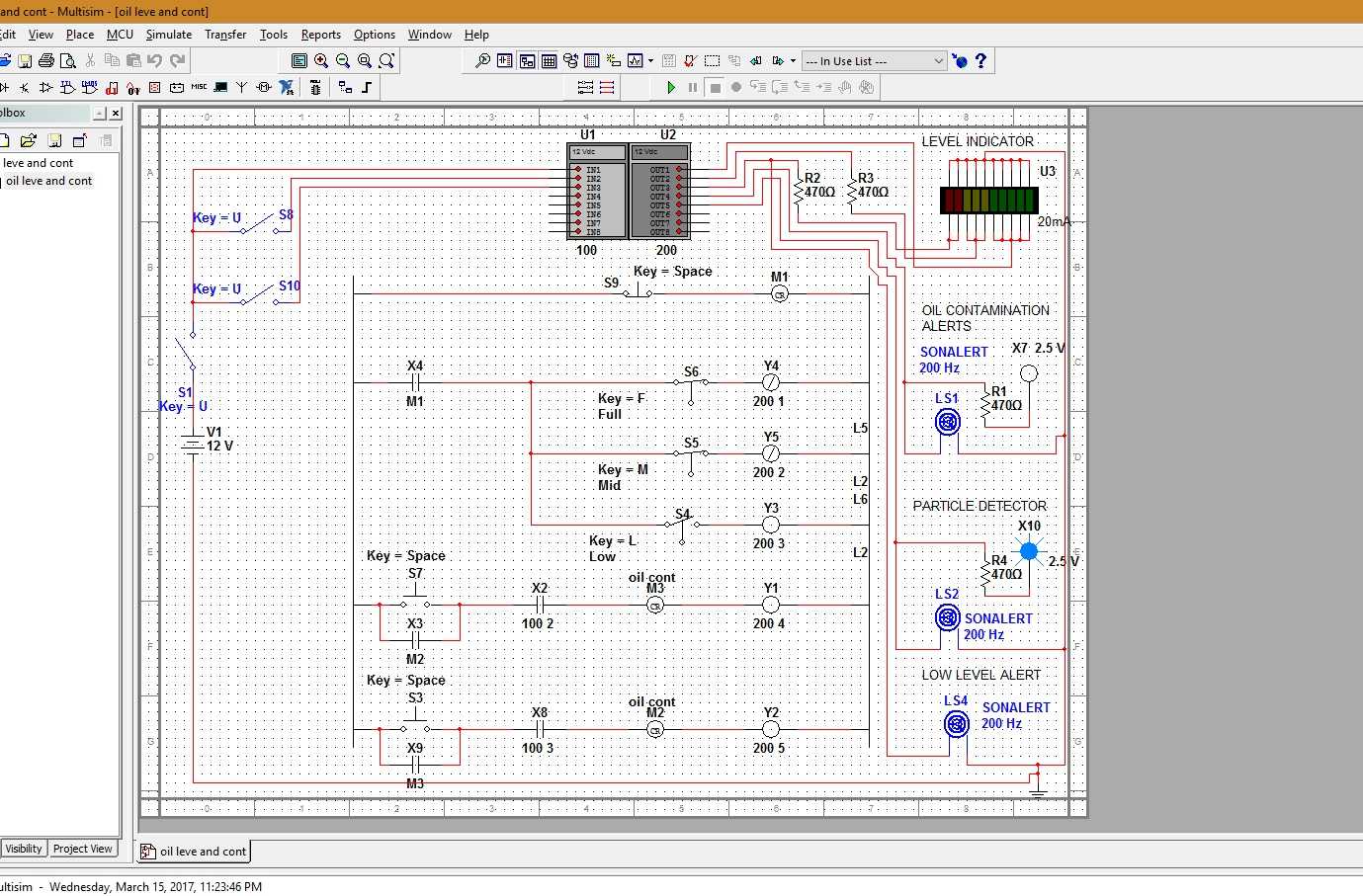Open the Transfer menu
This screenshot has height=896, width=1363.
click(x=225, y=35)
